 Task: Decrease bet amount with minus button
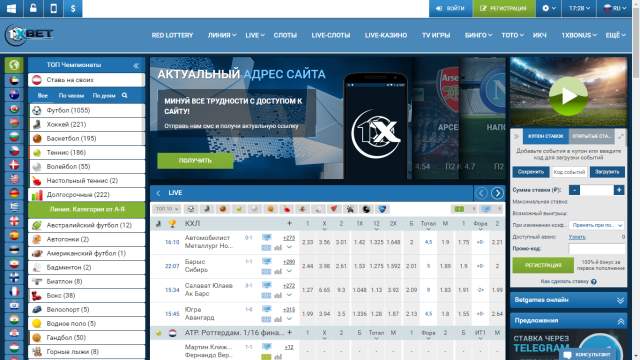click(x=574, y=190)
